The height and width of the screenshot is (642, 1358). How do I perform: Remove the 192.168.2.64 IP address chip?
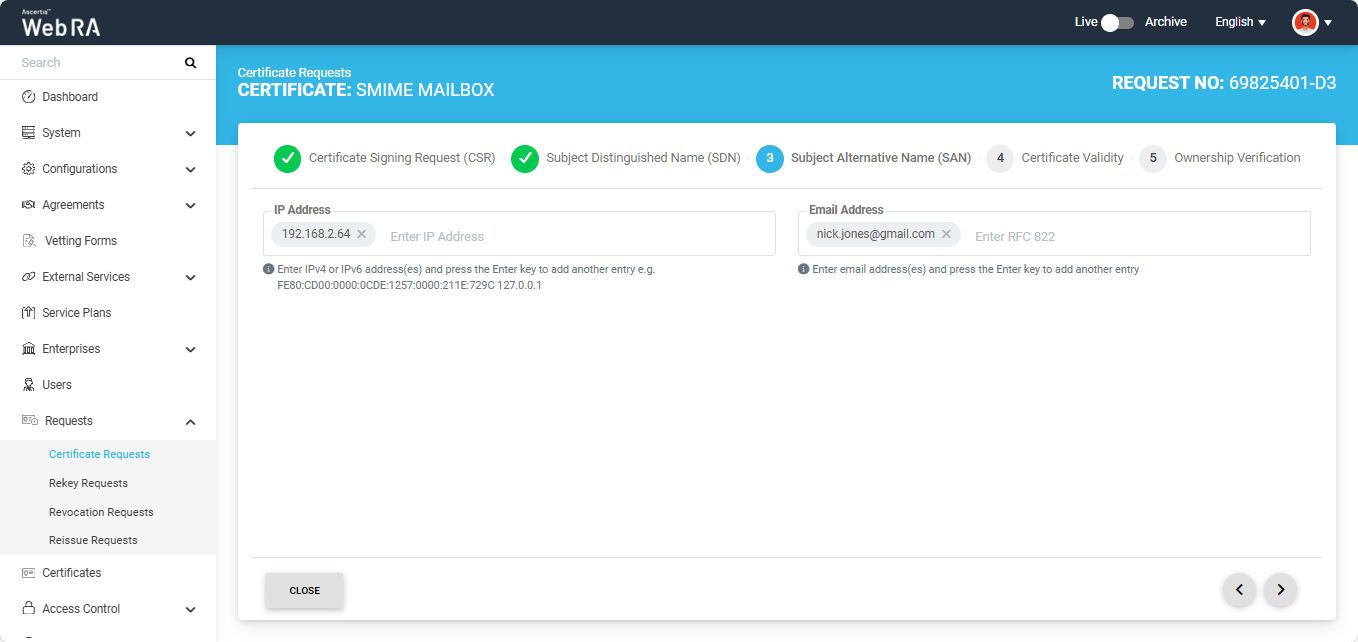(362, 234)
